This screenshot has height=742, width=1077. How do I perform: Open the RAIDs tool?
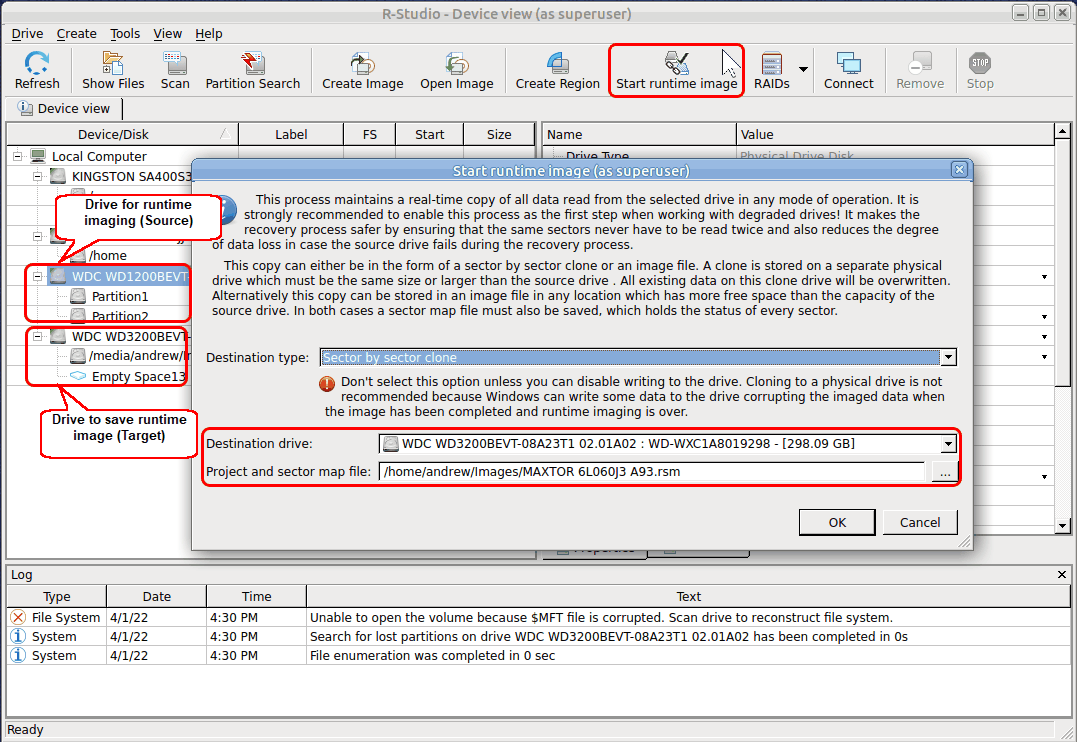771,71
